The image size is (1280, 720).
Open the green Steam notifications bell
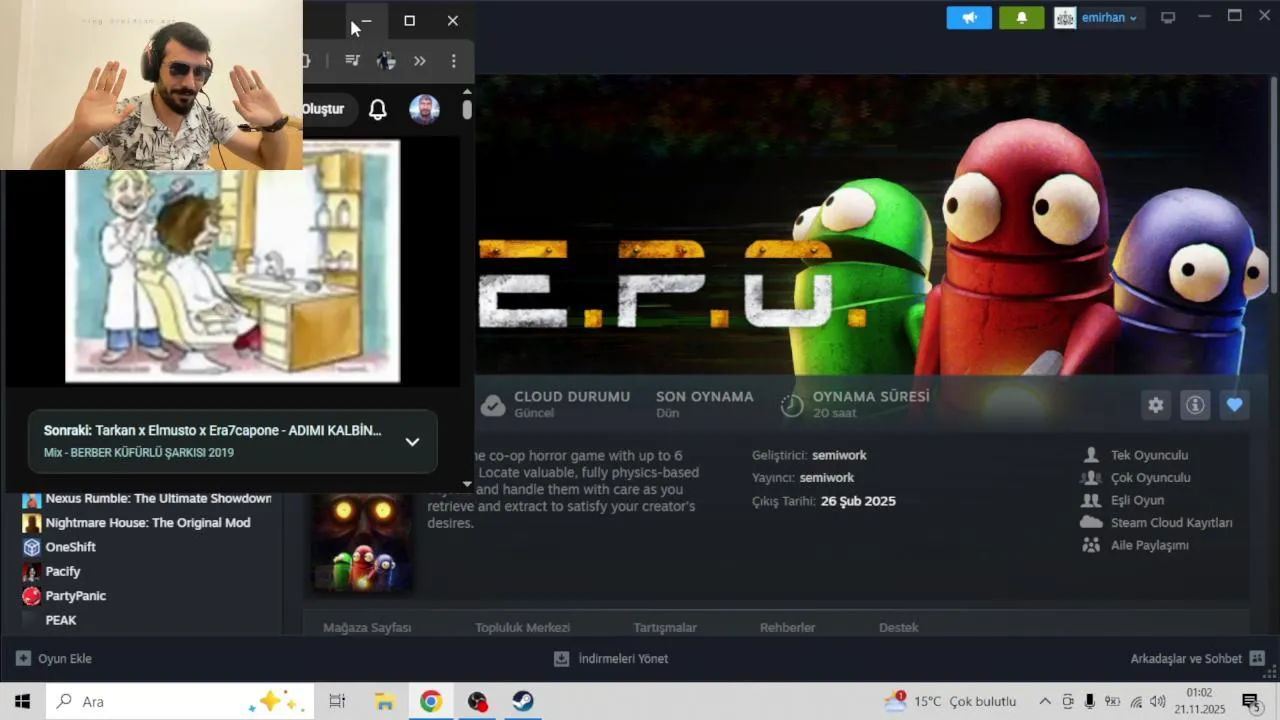[x=1021, y=18]
